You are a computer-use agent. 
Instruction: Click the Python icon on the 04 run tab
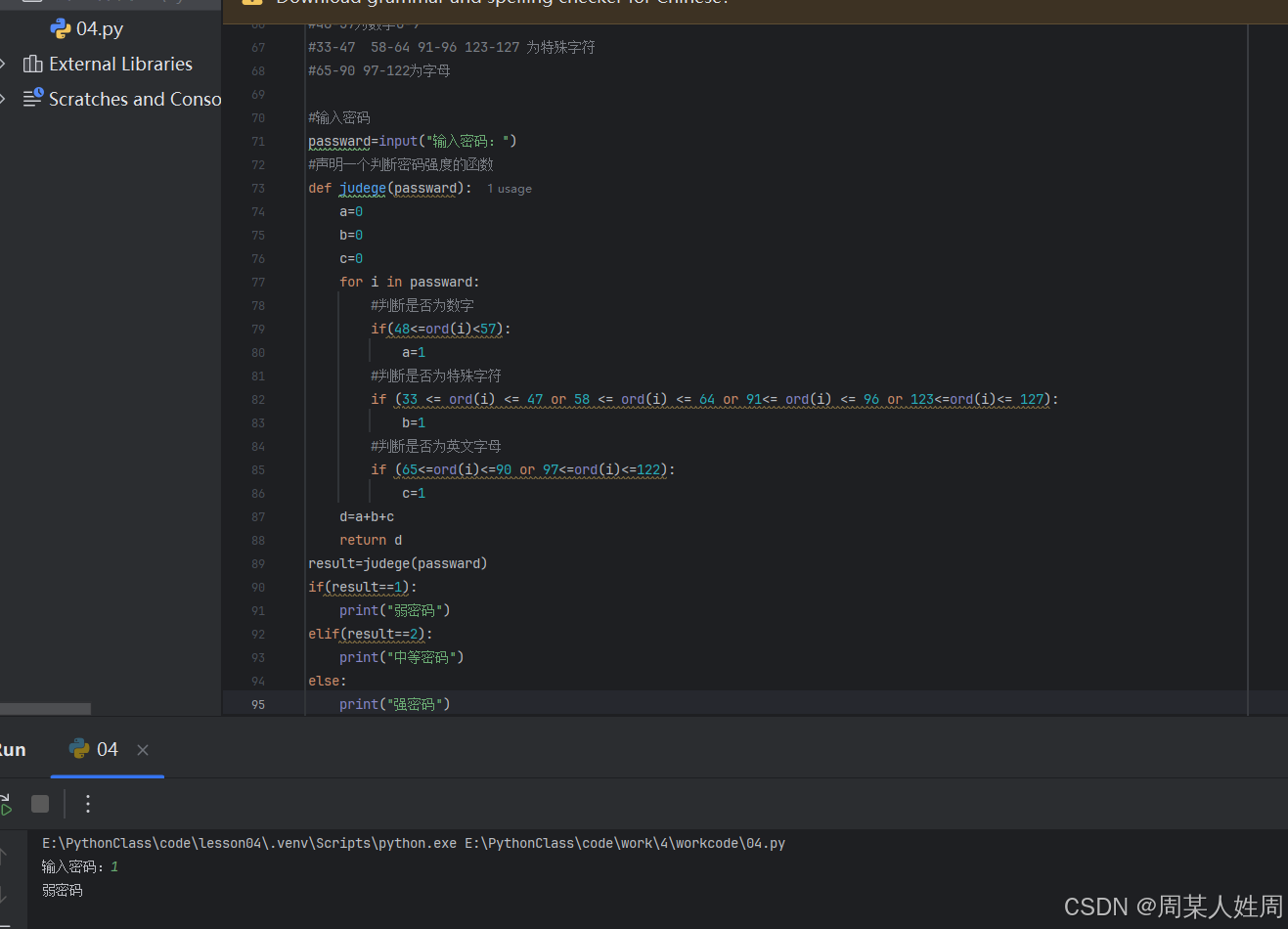(x=79, y=749)
